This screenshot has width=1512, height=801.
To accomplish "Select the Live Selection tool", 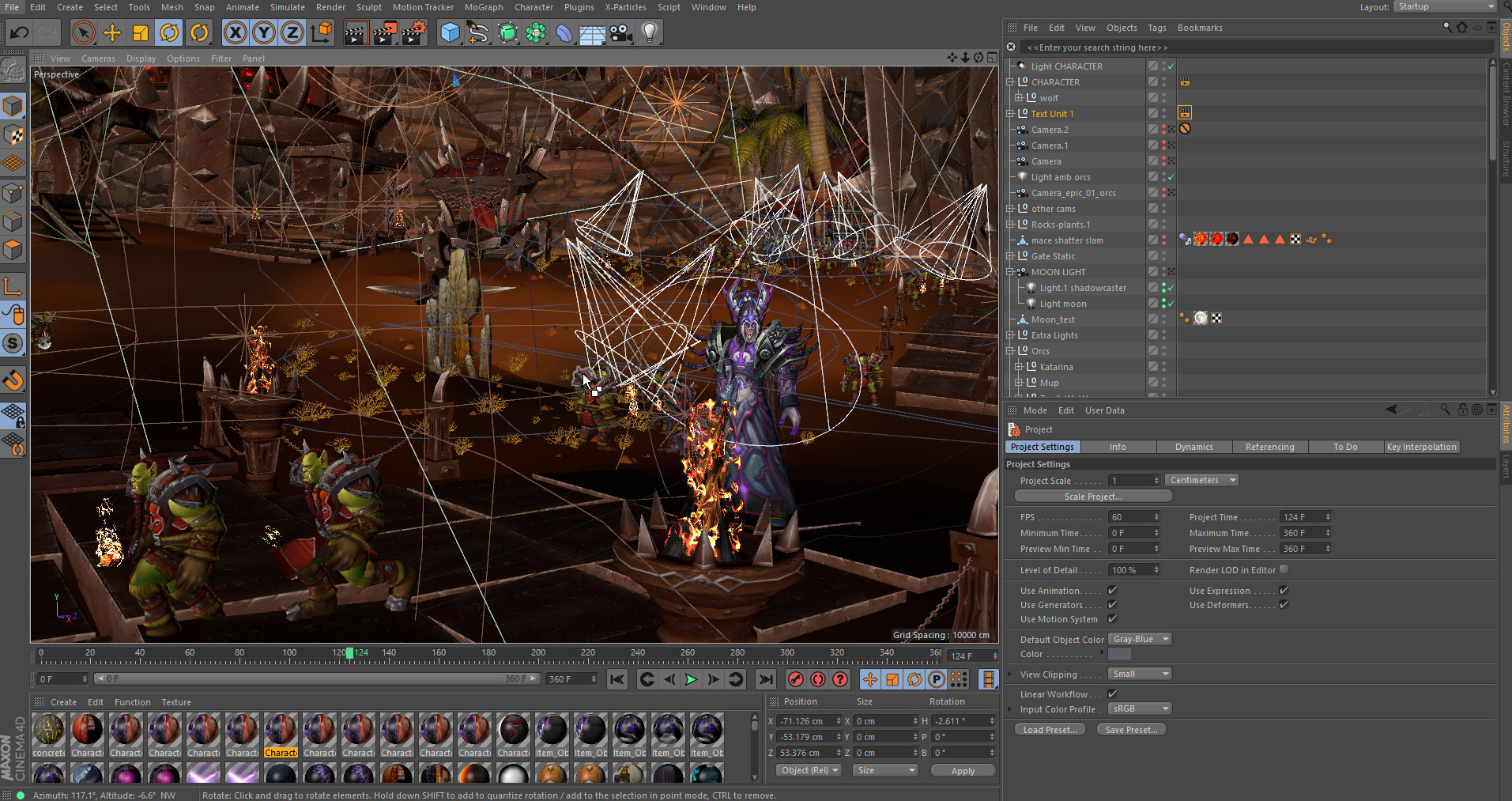I will coord(83,33).
